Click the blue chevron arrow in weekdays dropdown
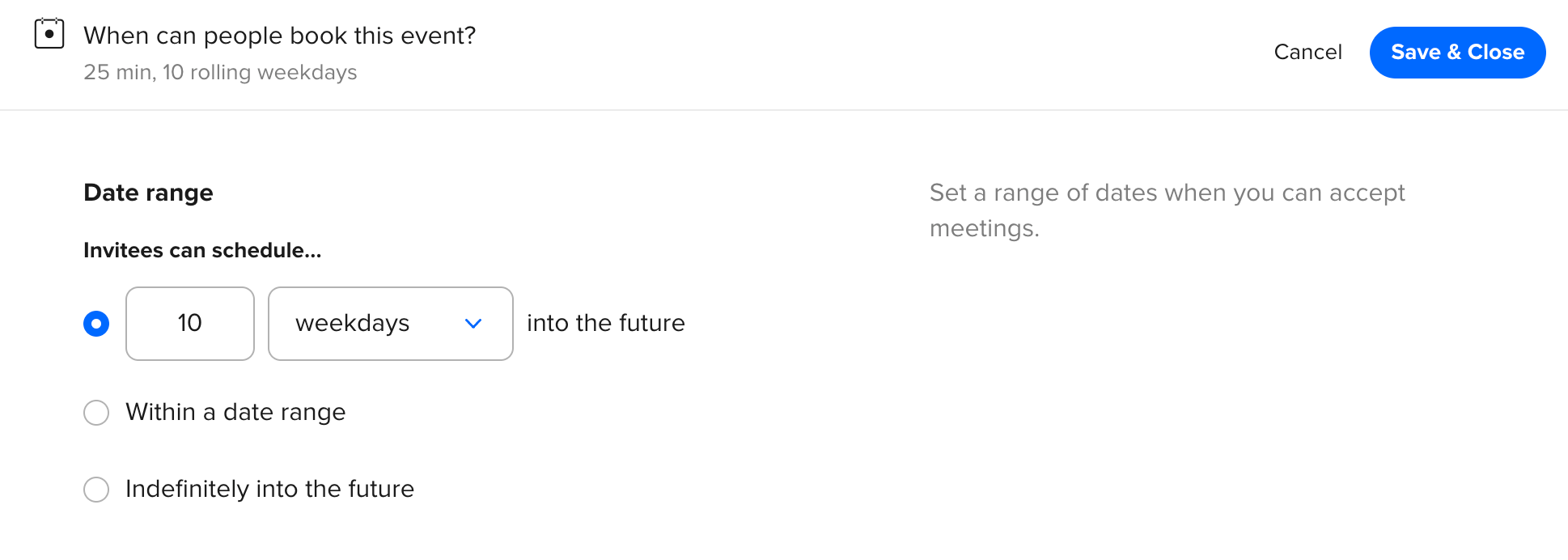This screenshot has height=560, width=1568. click(473, 324)
